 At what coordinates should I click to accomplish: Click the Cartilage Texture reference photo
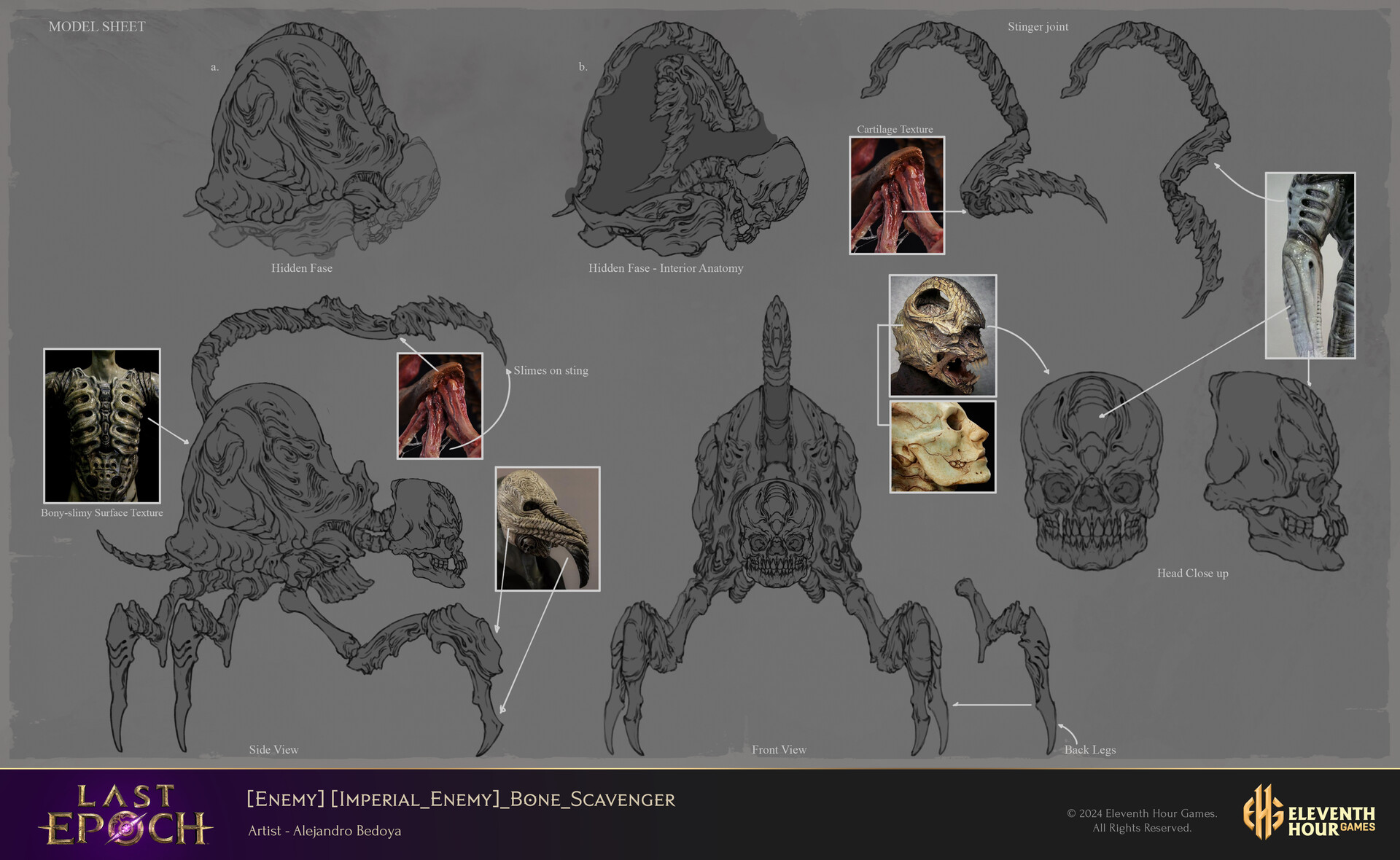coord(897,195)
